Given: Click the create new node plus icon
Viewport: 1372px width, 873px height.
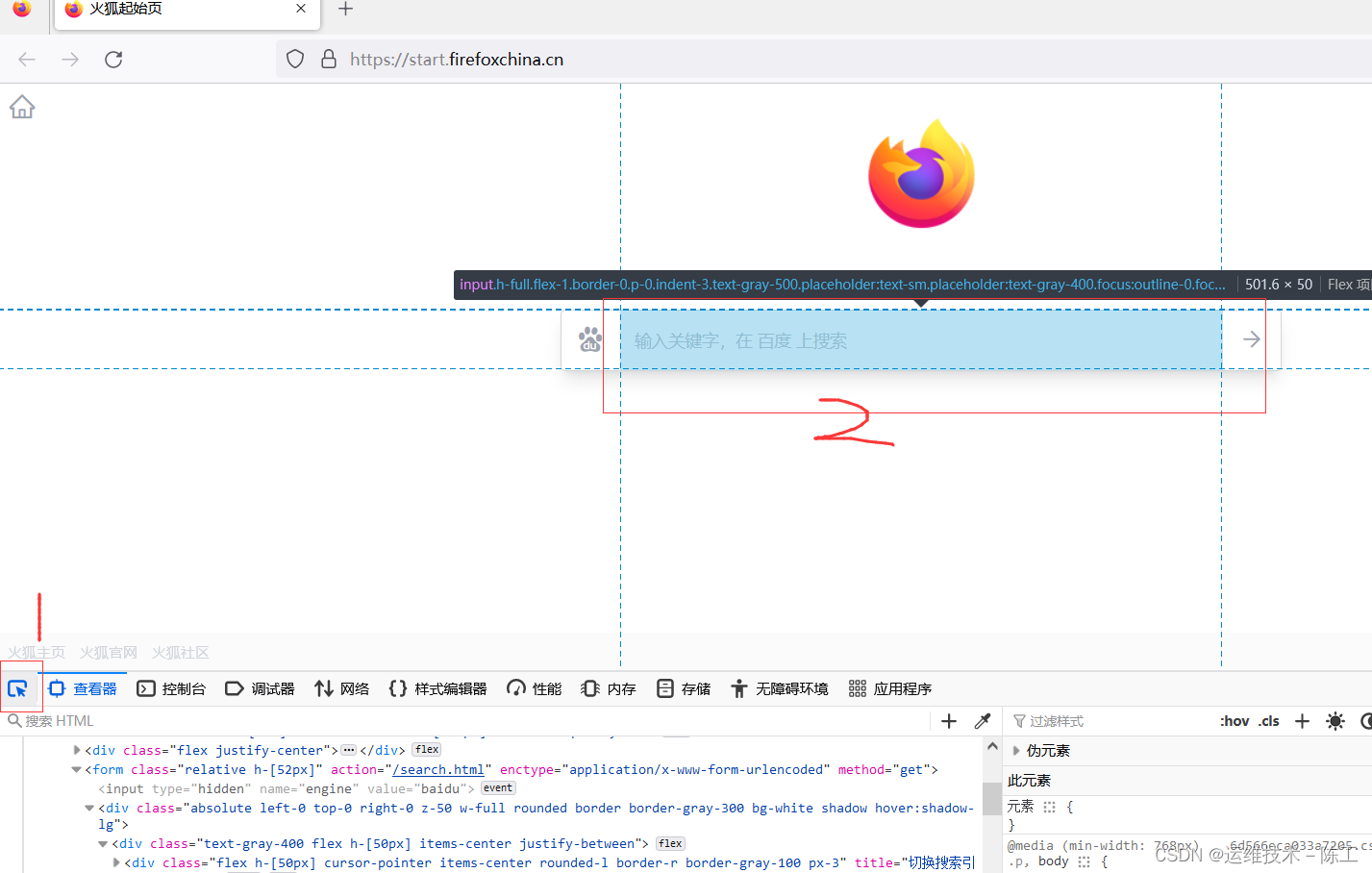Looking at the screenshot, I should 949,721.
